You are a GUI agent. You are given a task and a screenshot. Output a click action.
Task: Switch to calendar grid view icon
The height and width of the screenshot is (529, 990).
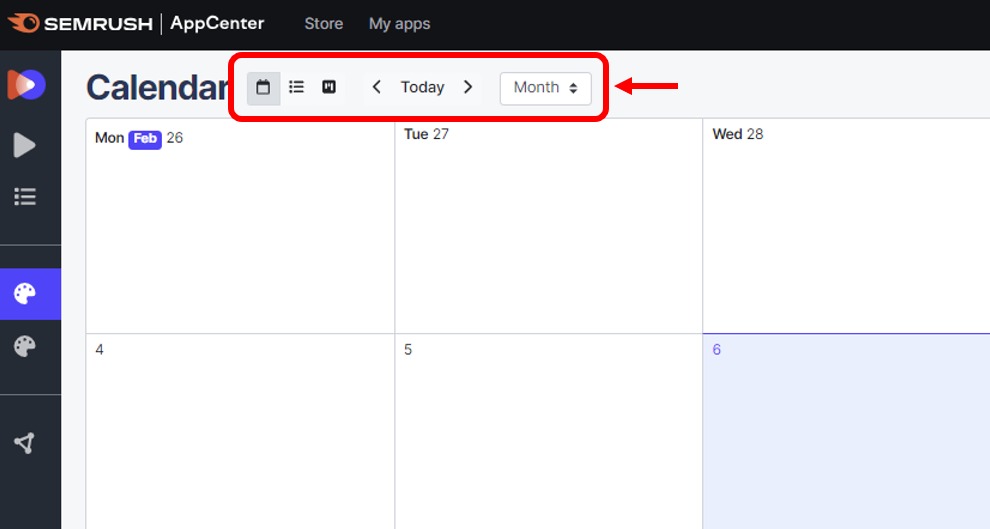pyautogui.click(x=263, y=88)
